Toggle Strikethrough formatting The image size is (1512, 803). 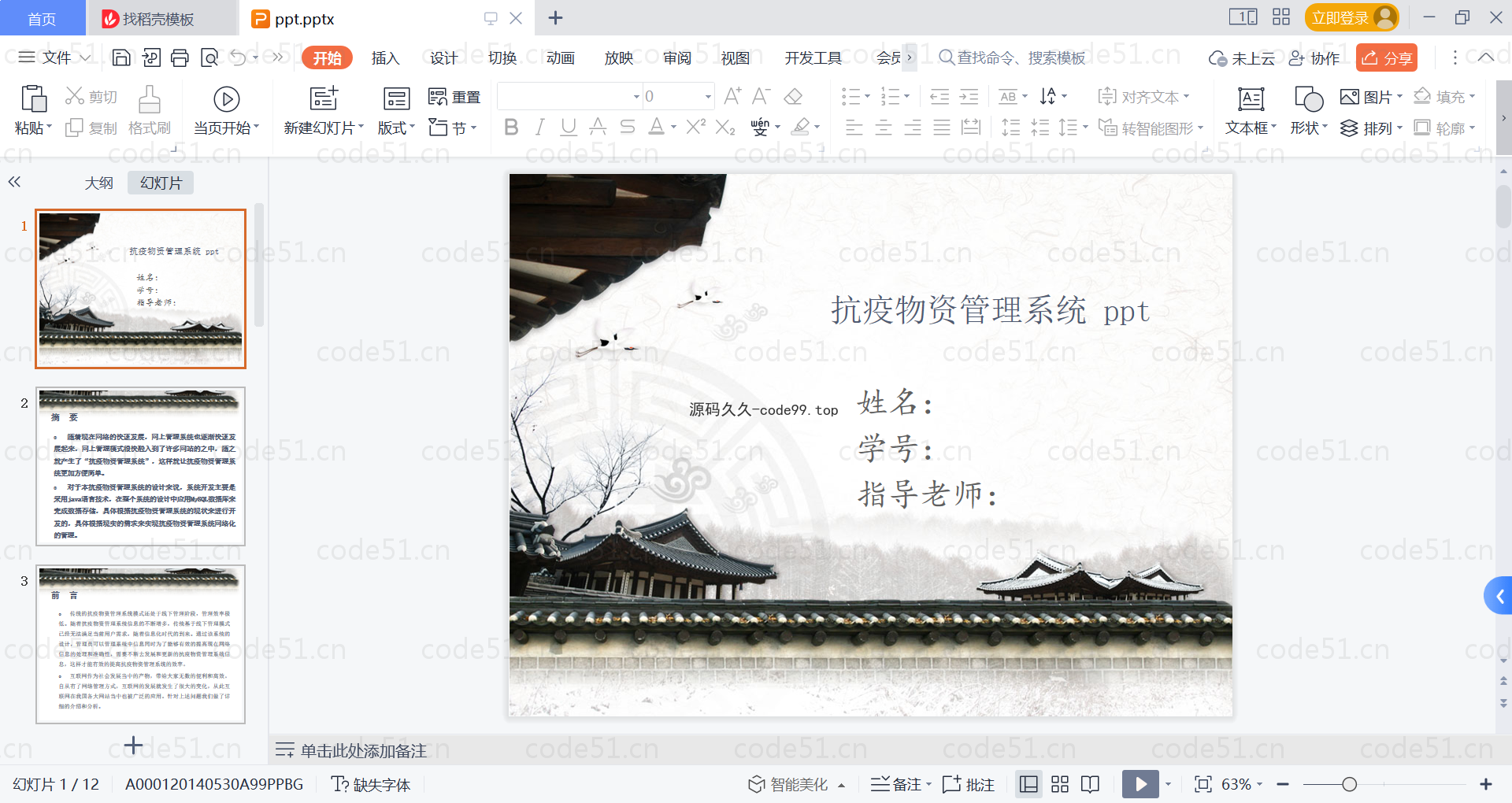[x=627, y=127]
